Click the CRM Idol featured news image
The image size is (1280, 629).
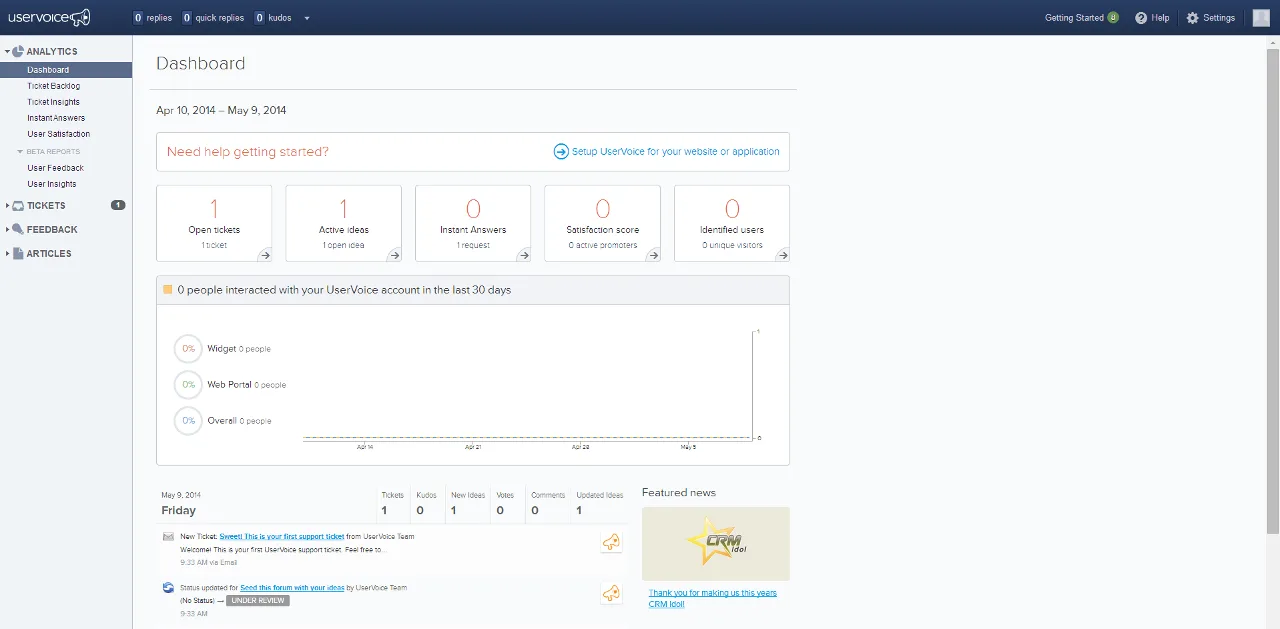pyautogui.click(x=716, y=543)
